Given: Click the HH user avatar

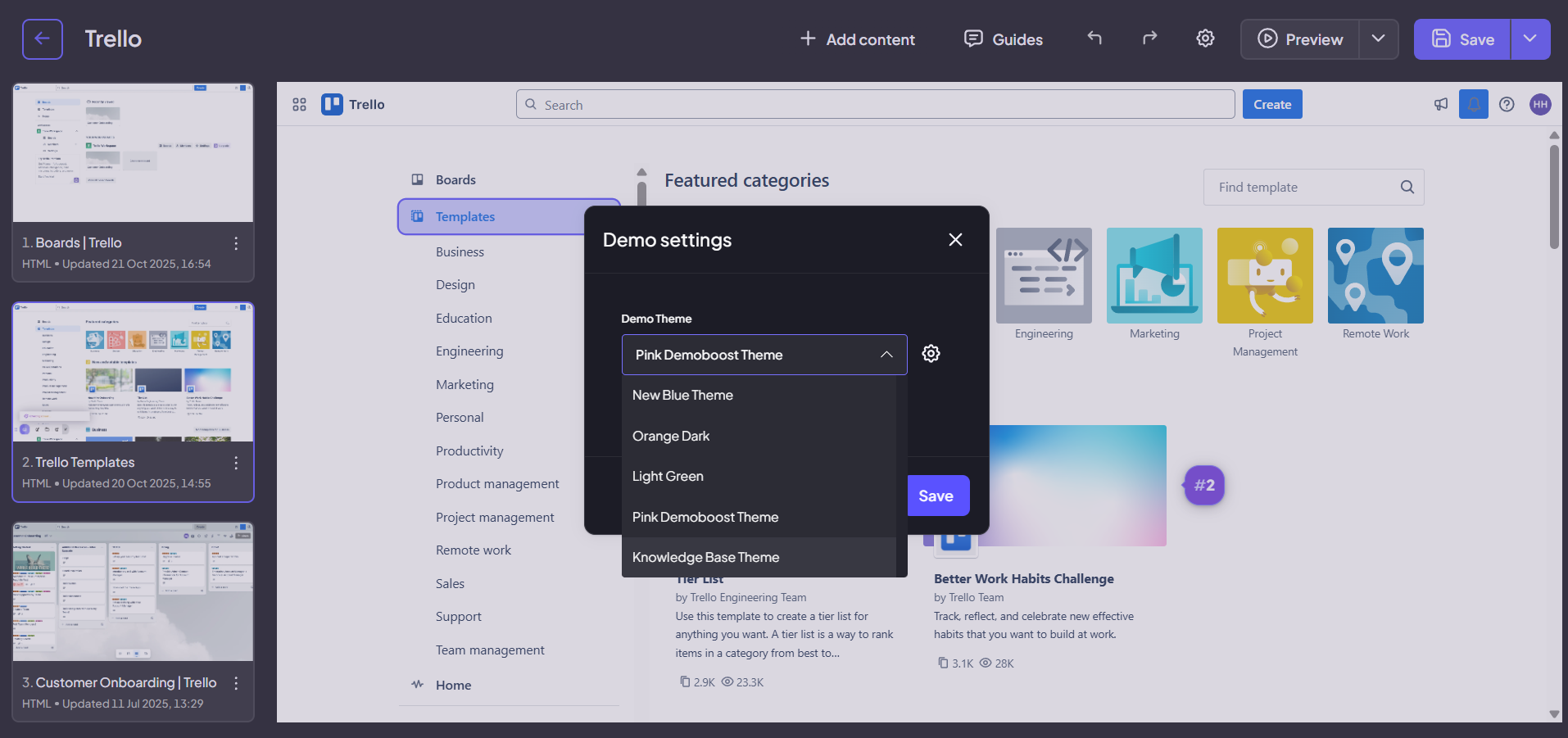Looking at the screenshot, I should [x=1540, y=104].
